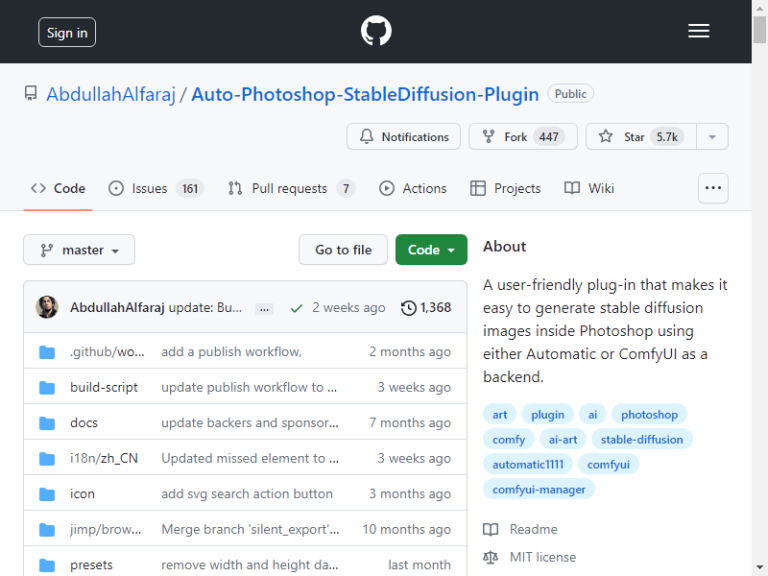Open commit 'add a publish workflow,'
The height and width of the screenshot is (576, 768).
click(232, 352)
